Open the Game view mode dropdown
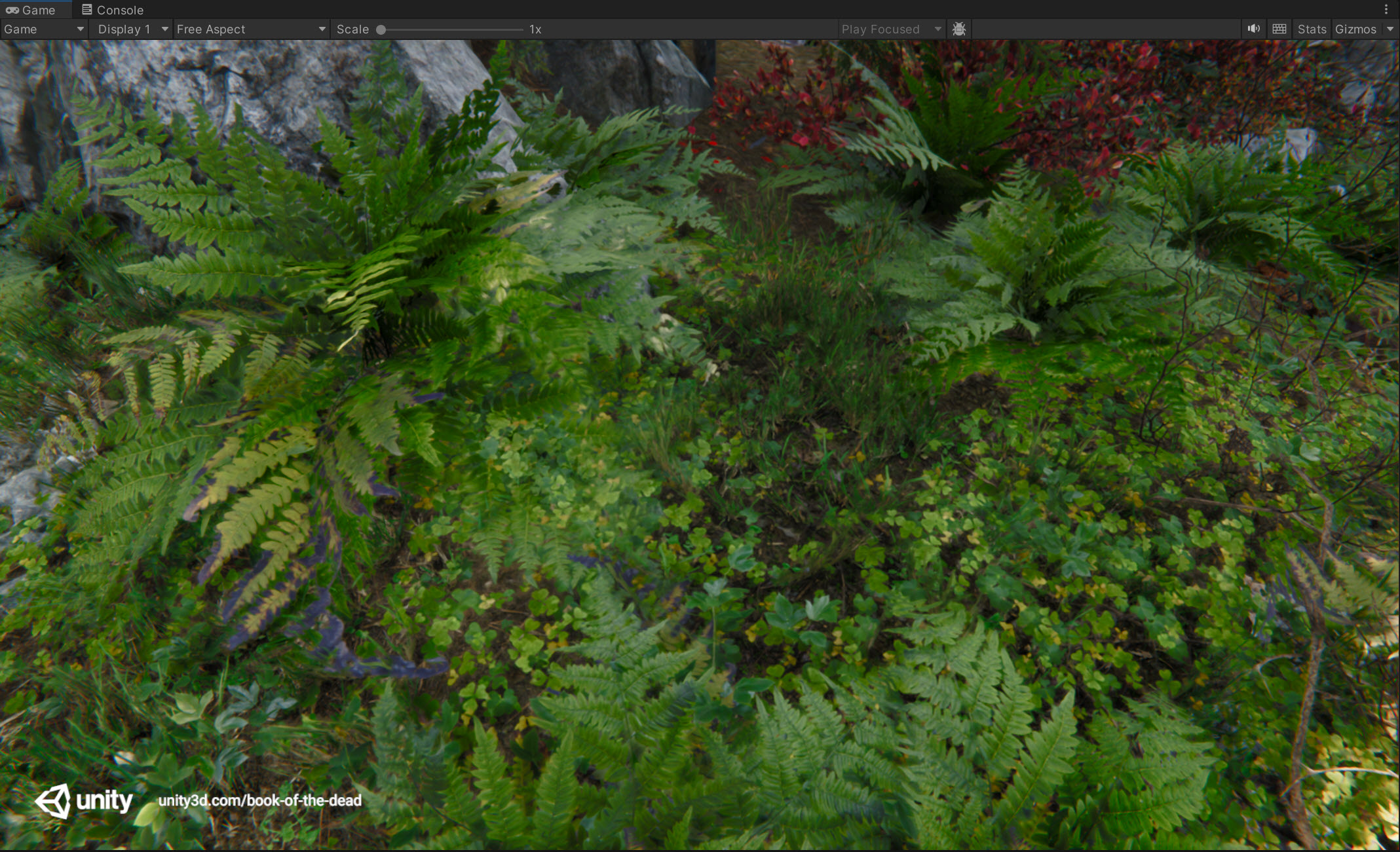Image resolution: width=1400 pixels, height=852 pixels. (x=44, y=29)
